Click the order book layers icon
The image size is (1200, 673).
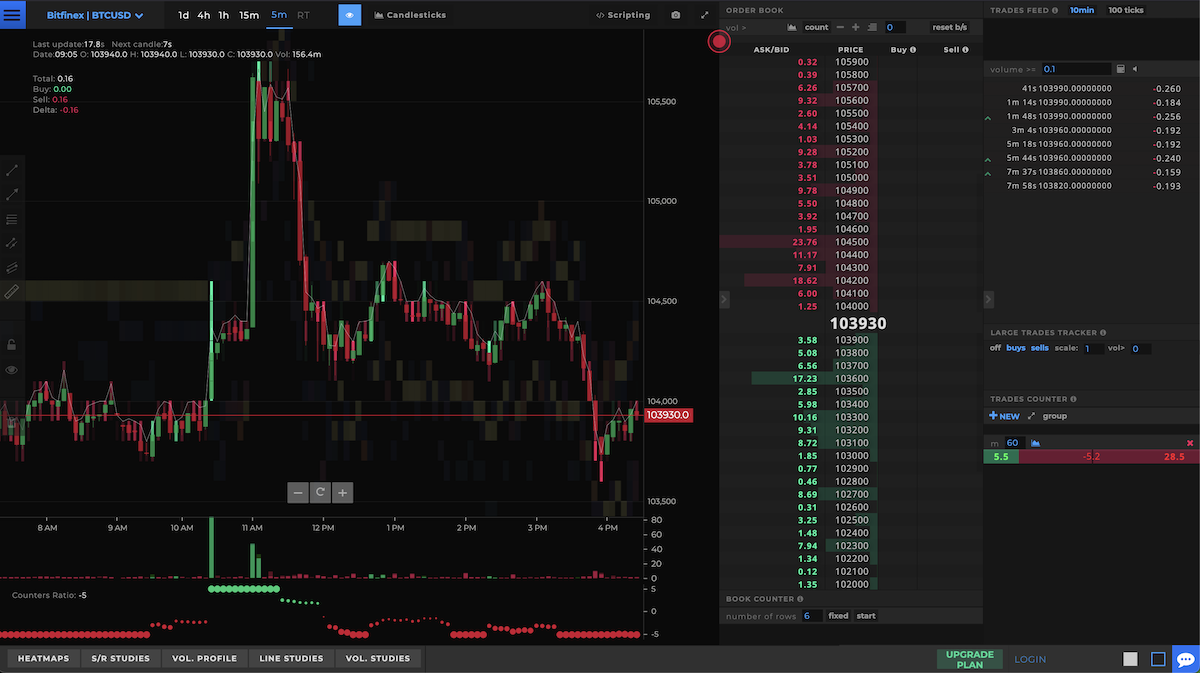click(872, 27)
